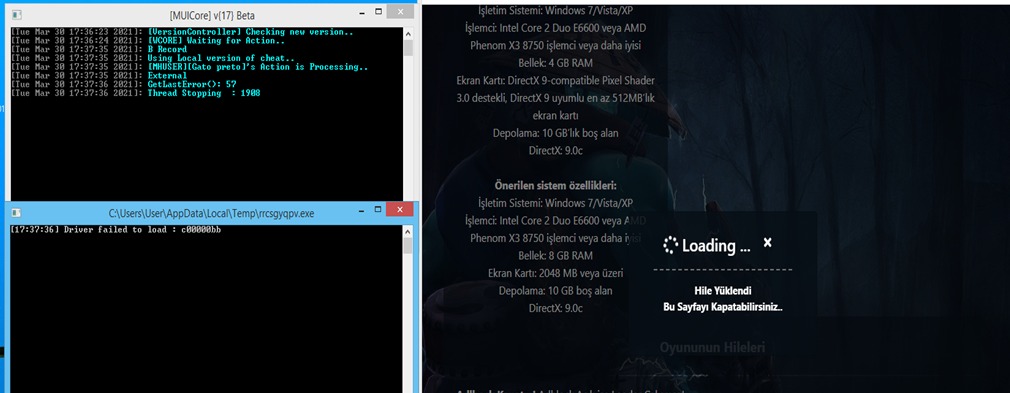Click the 'Hile Yüklendi' message text
The image size is (1010, 393).
coord(723,291)
